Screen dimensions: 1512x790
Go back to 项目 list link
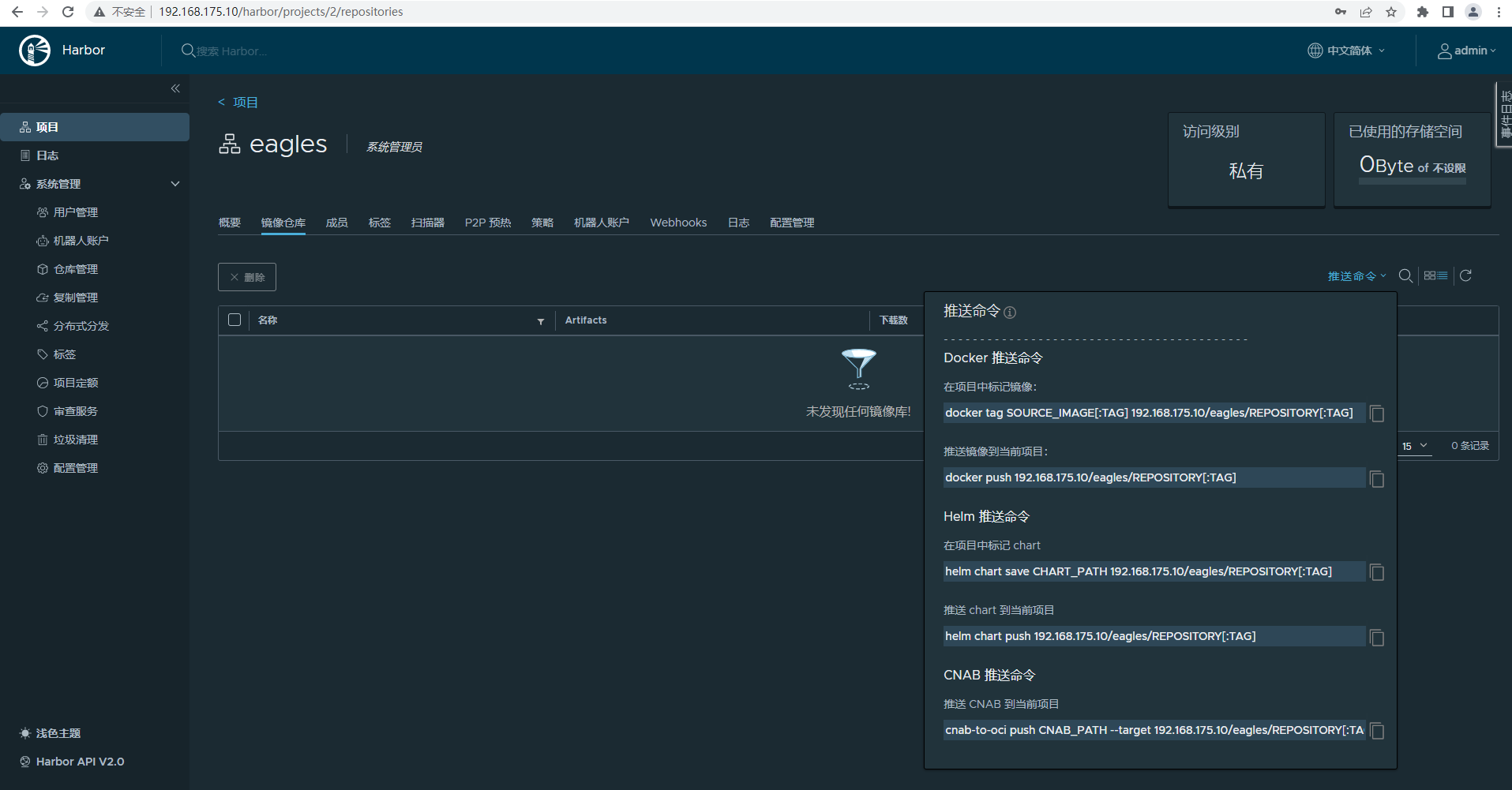tap(238, 102)
